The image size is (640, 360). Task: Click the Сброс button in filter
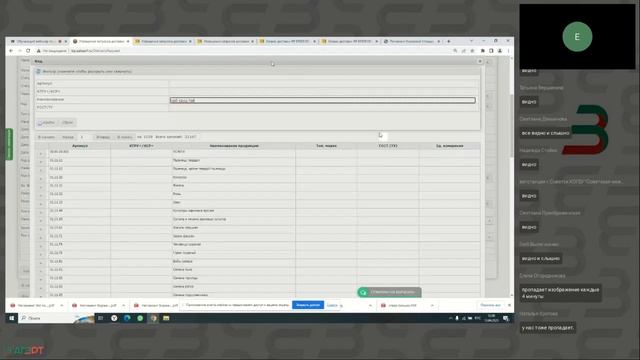[67, 122]
